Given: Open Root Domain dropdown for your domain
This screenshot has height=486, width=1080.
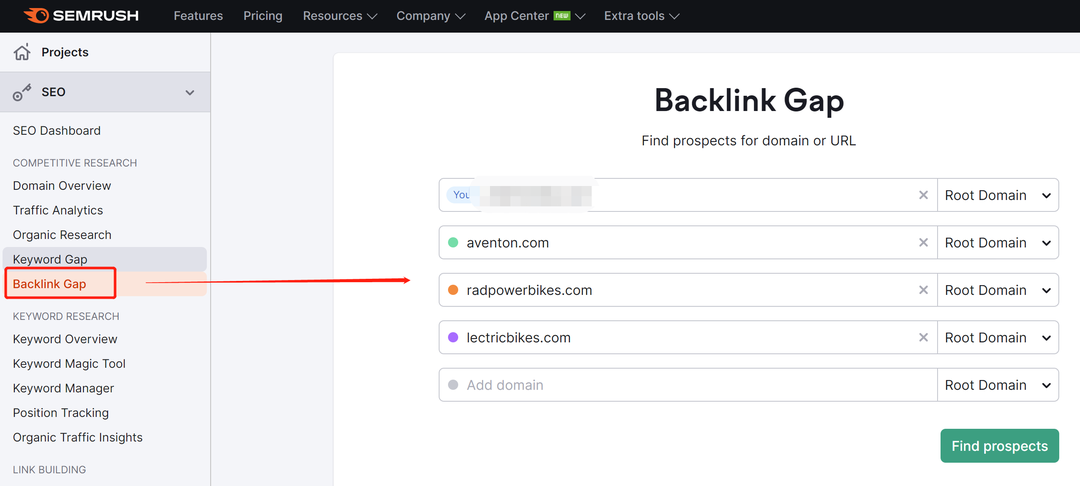Looking at the screenshot, I should pyautogui.click(x=998, y=196).
